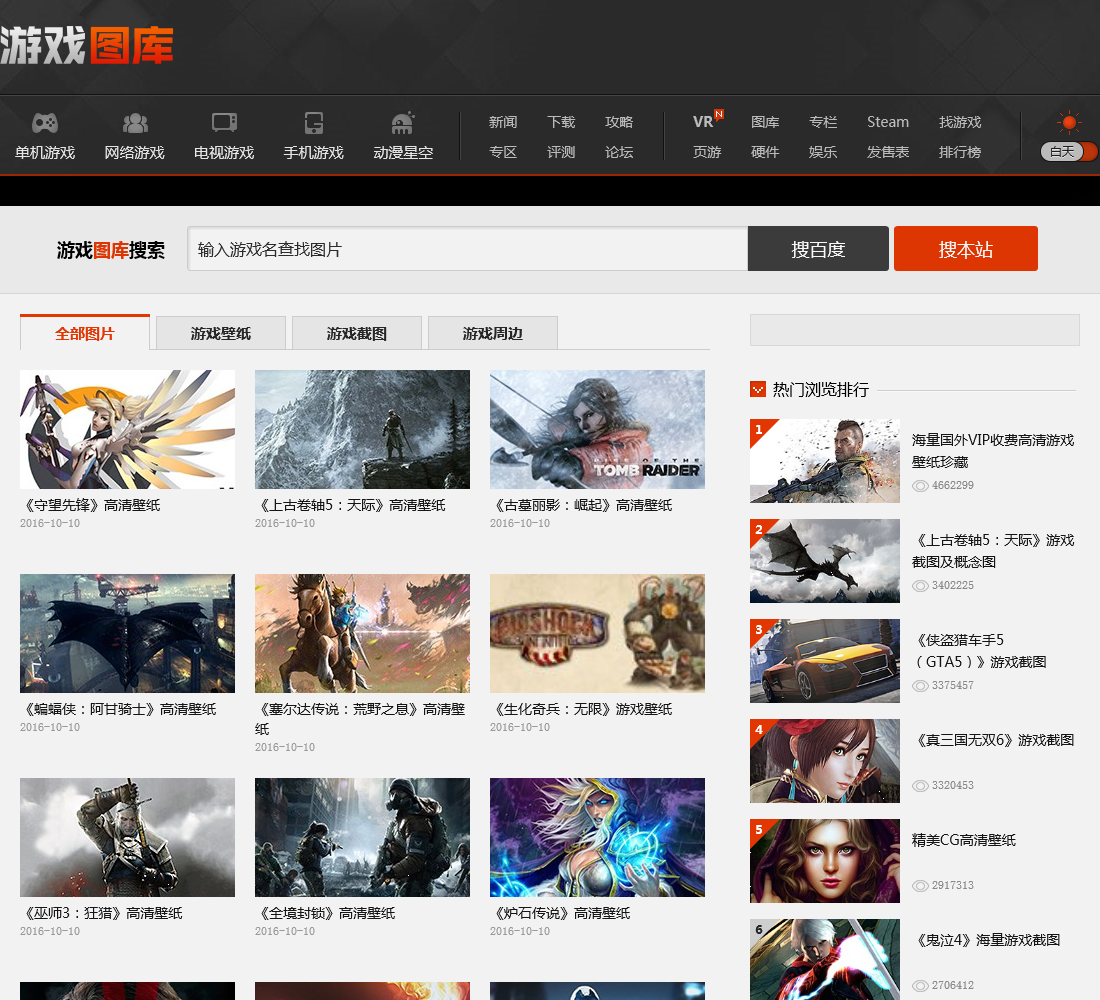Open the 炉石传说 wallpaper thumbnail

(x=598, y=837)
